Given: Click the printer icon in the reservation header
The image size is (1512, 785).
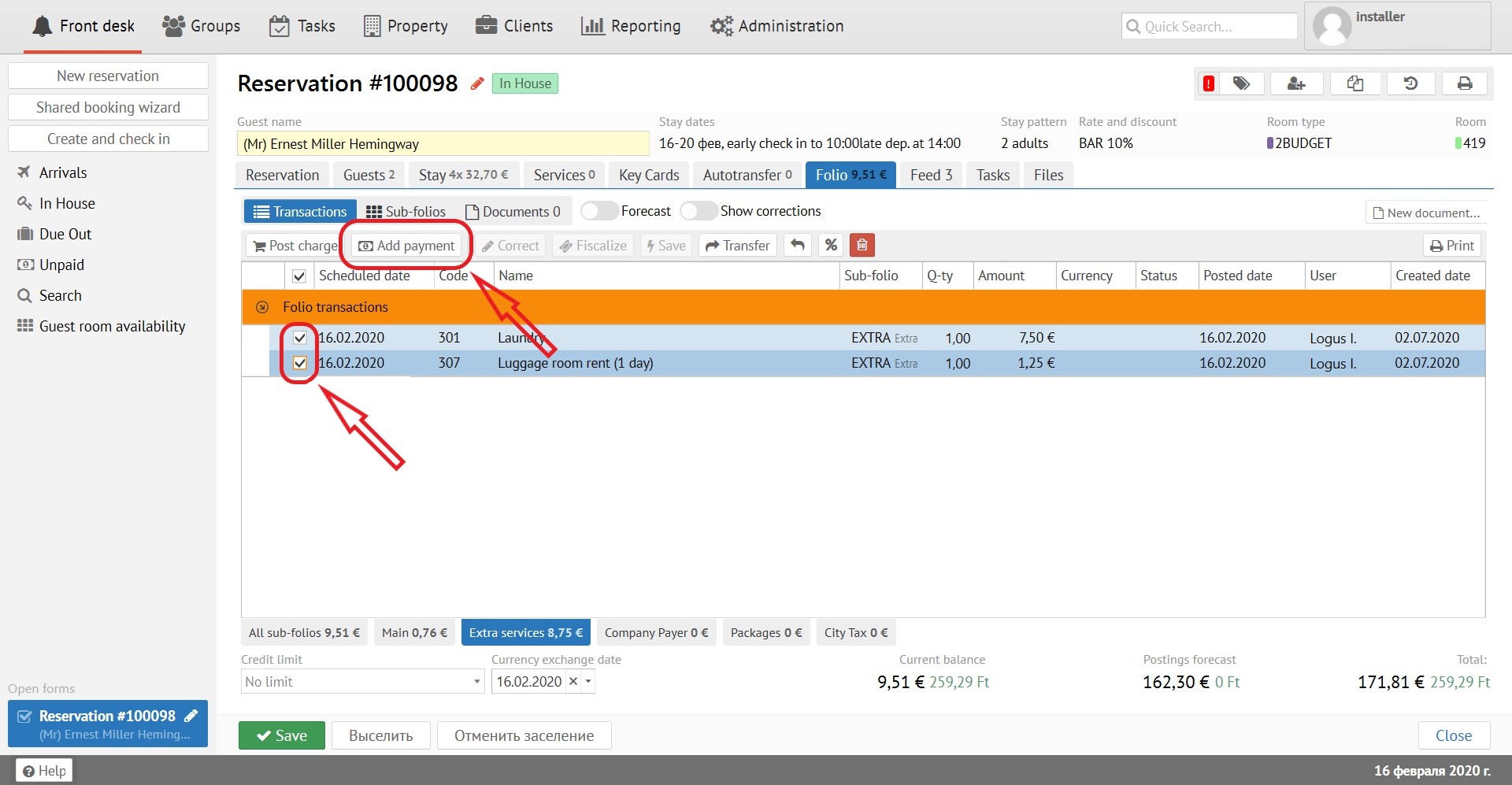Looking at the screenshot, I should click(x=1465, y=83).
